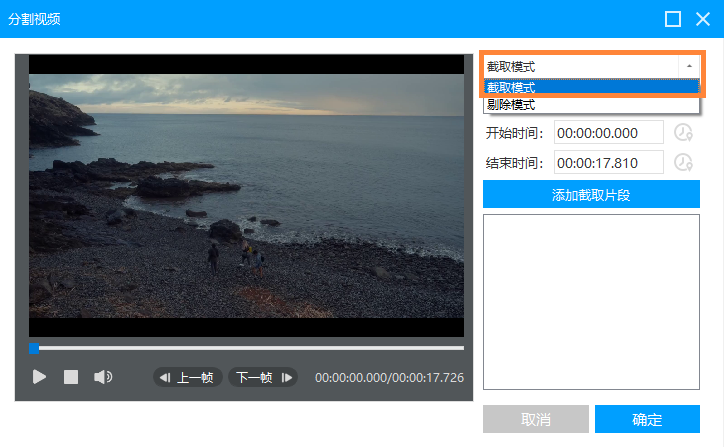Close the 分割视频 dialog
Image resolution: width=724 pixels, height=447 pixels.
(x=703, y=19)
